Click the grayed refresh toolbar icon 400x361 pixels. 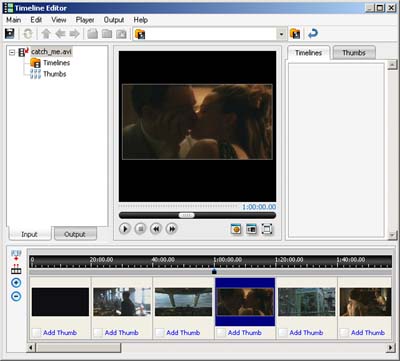28,34
